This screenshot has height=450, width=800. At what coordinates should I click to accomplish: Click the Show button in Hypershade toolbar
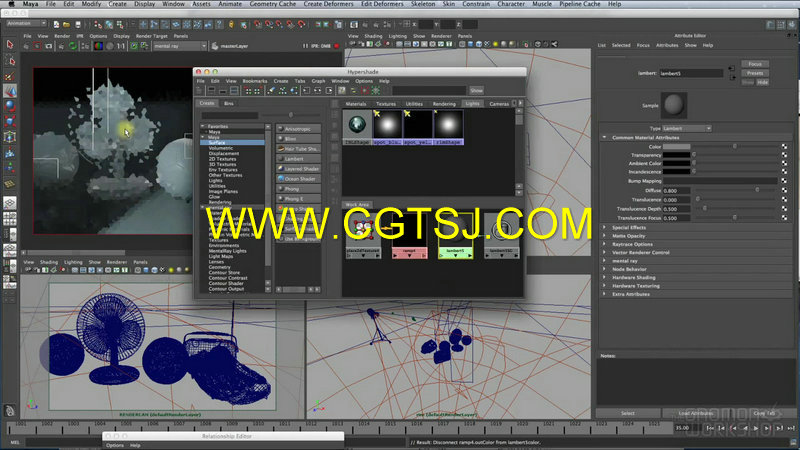coord(476,90)
